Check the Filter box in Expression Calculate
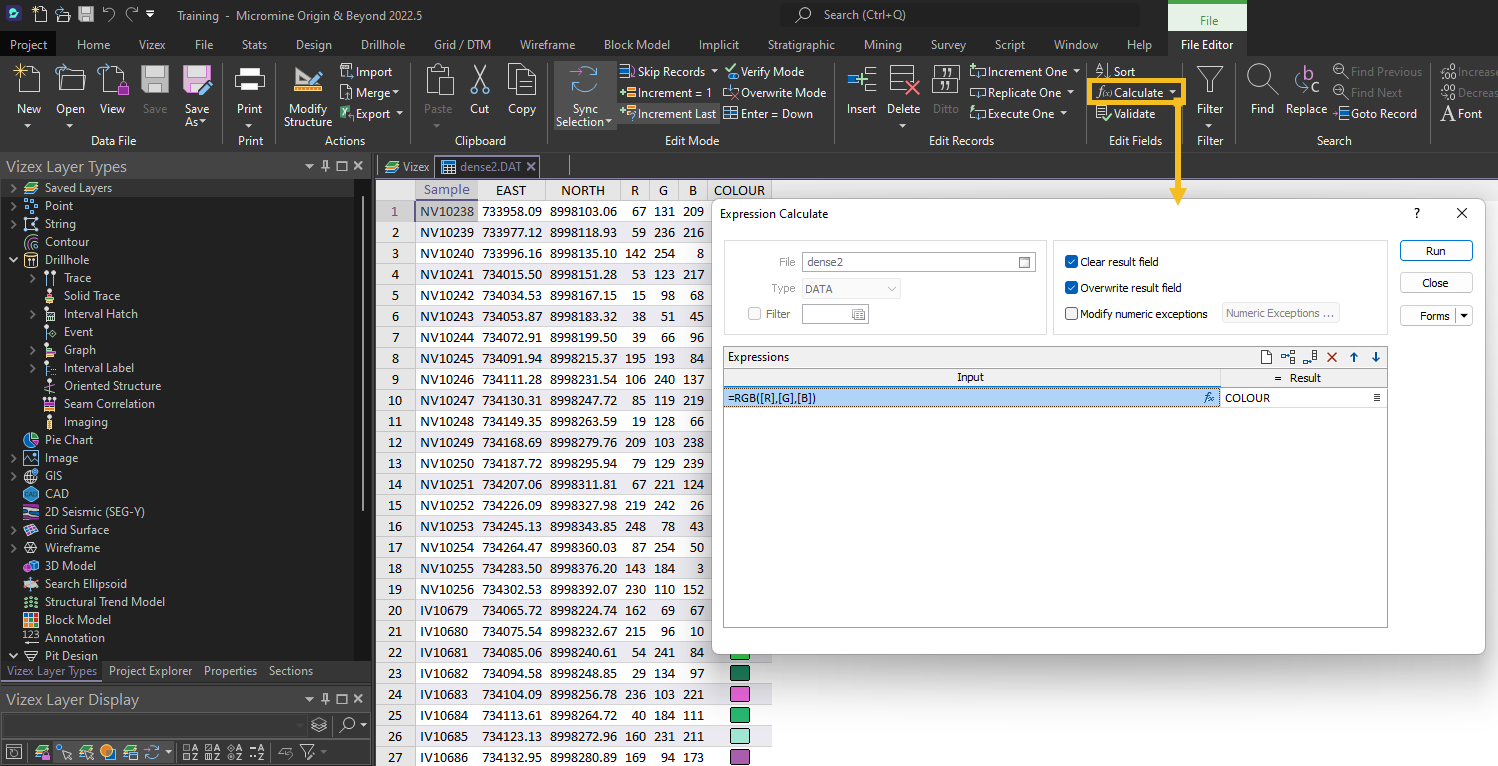 point(756,313)
